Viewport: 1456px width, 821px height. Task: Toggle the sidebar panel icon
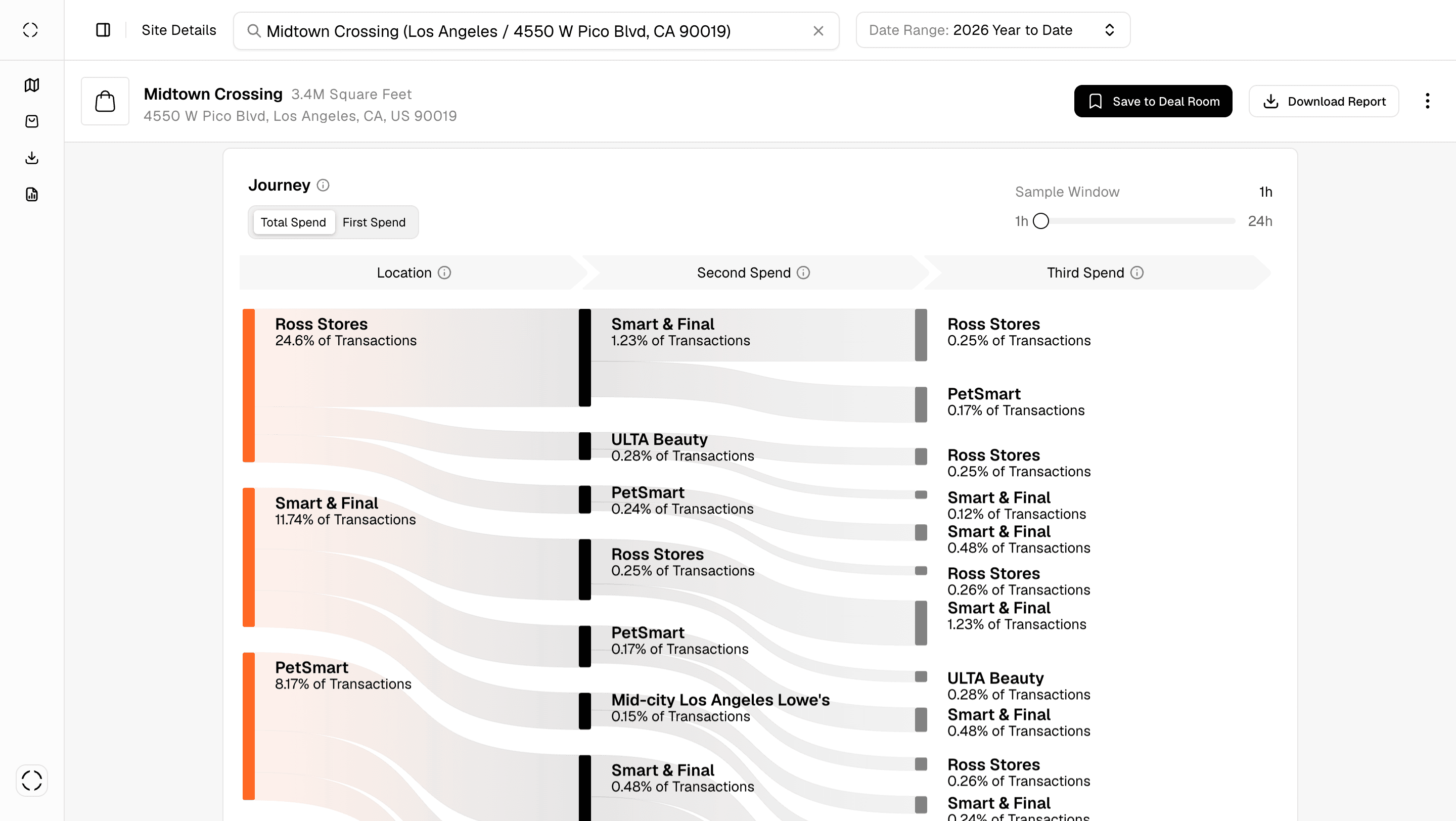103,30
